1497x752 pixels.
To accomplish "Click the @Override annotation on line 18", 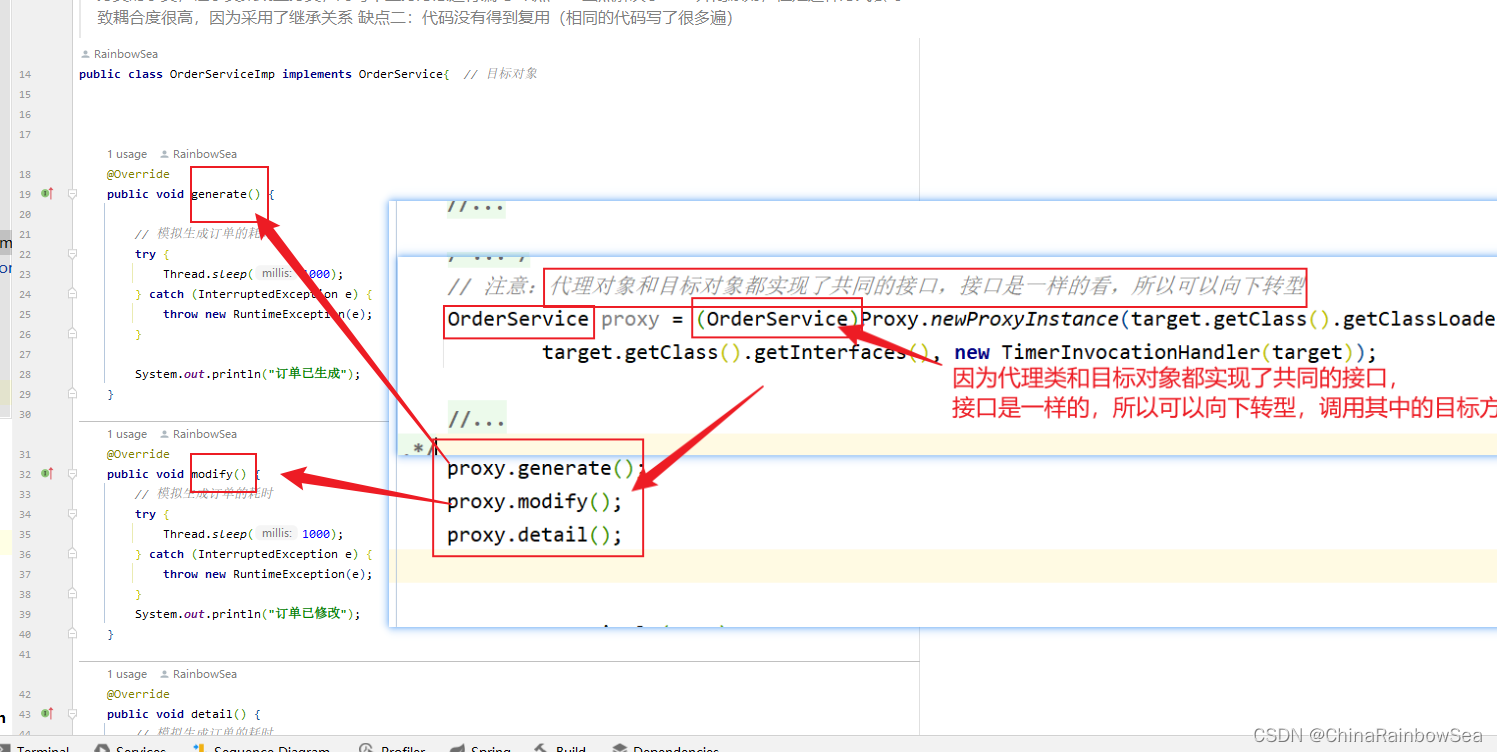I will tap(138, 174).
